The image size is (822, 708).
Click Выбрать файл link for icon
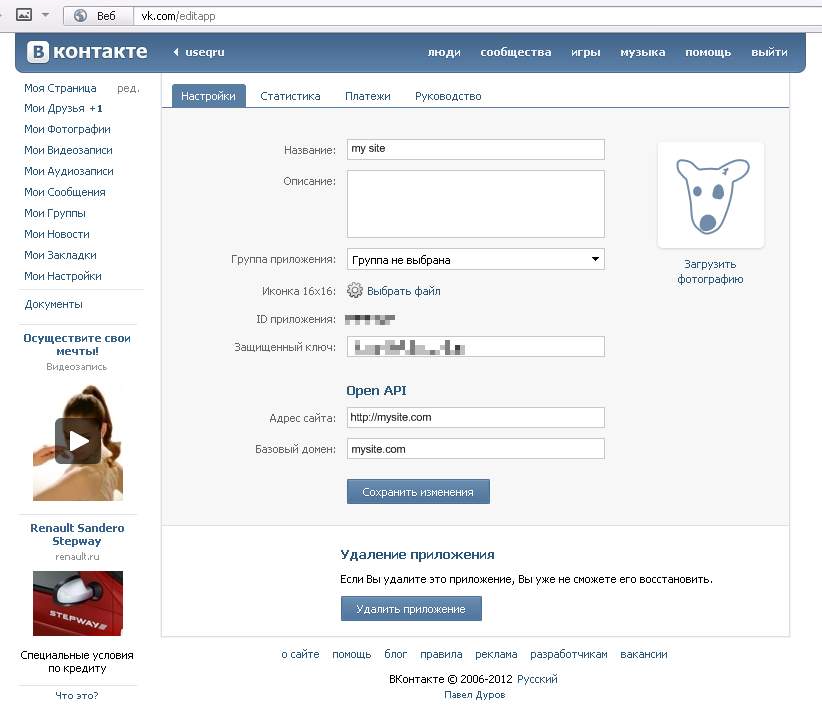[404, 291]
